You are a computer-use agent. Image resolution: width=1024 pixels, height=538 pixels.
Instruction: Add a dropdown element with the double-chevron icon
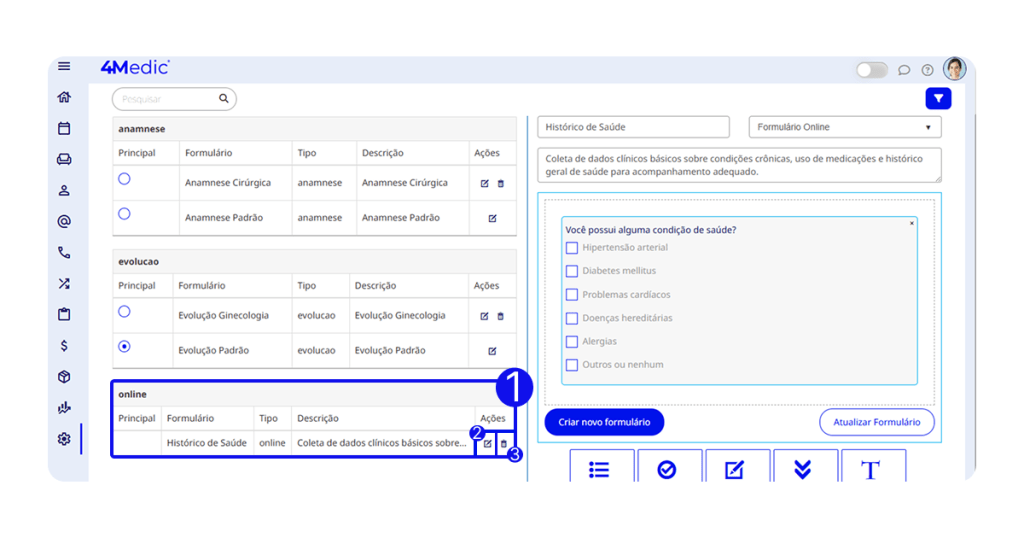(x=802, y=469)
